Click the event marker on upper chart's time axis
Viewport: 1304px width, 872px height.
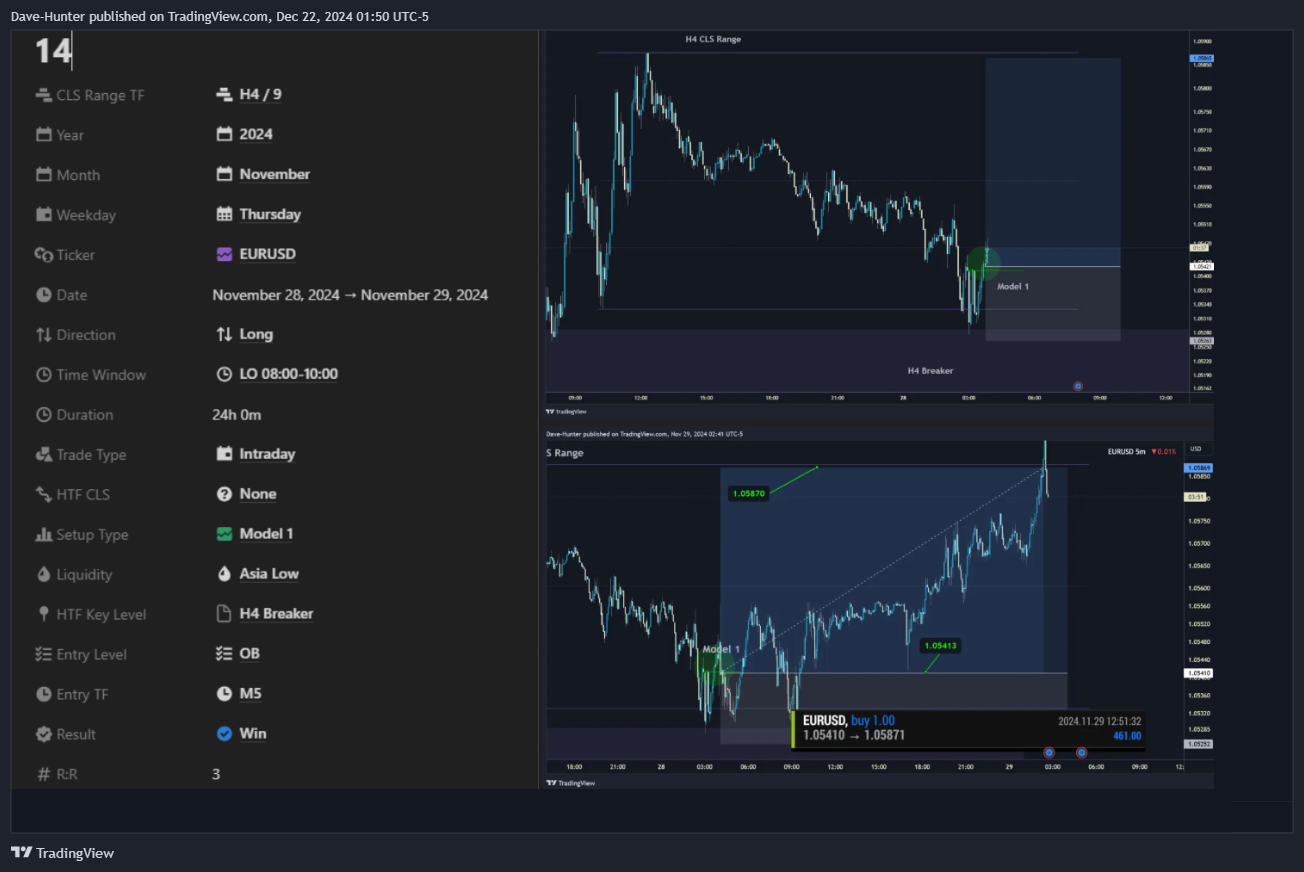pos(1077,386)
